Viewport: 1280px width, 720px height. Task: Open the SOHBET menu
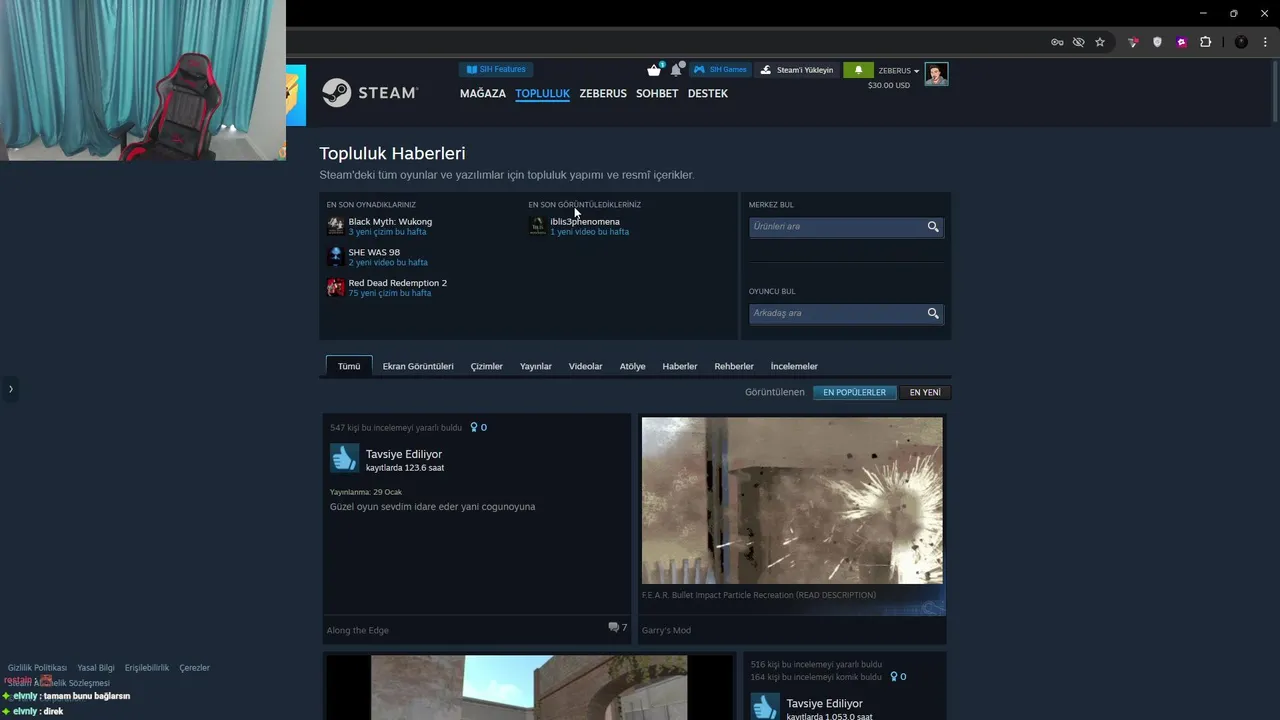click(657, 94)
